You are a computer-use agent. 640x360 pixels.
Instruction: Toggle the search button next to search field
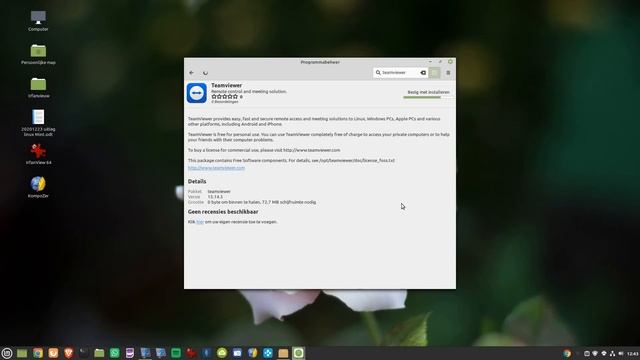[435, 73]
